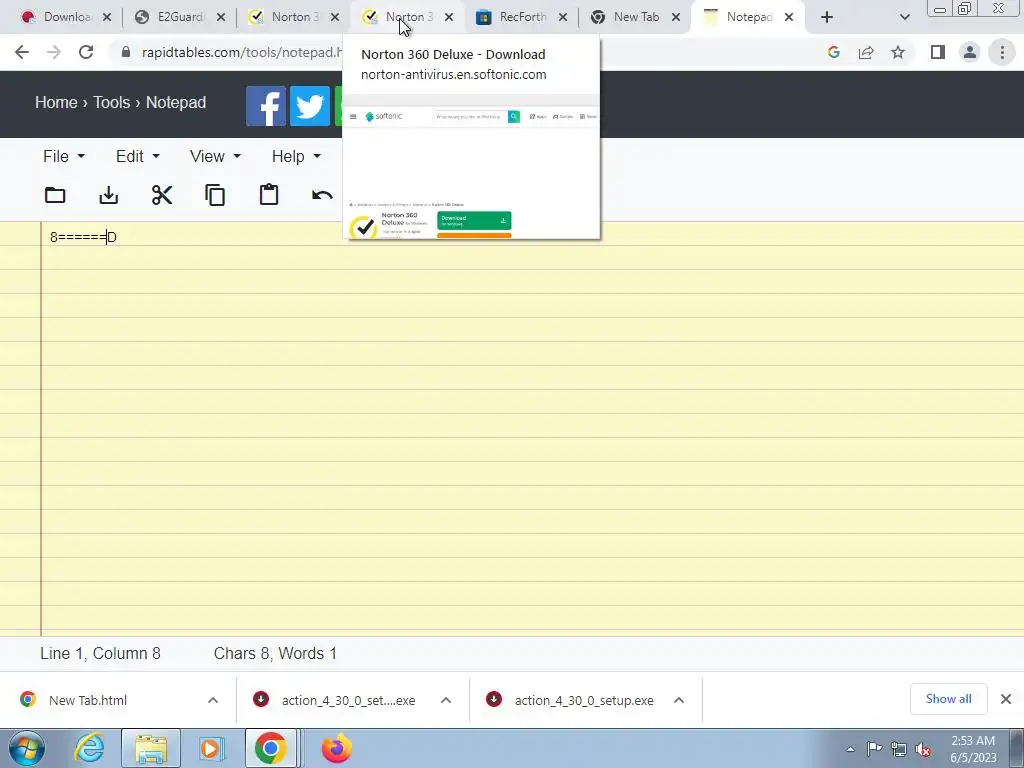The height and width of the screenshot is (768, 1024).
Task: Launch Firefox from the taskbar
Action: click(x=336, y=748)
